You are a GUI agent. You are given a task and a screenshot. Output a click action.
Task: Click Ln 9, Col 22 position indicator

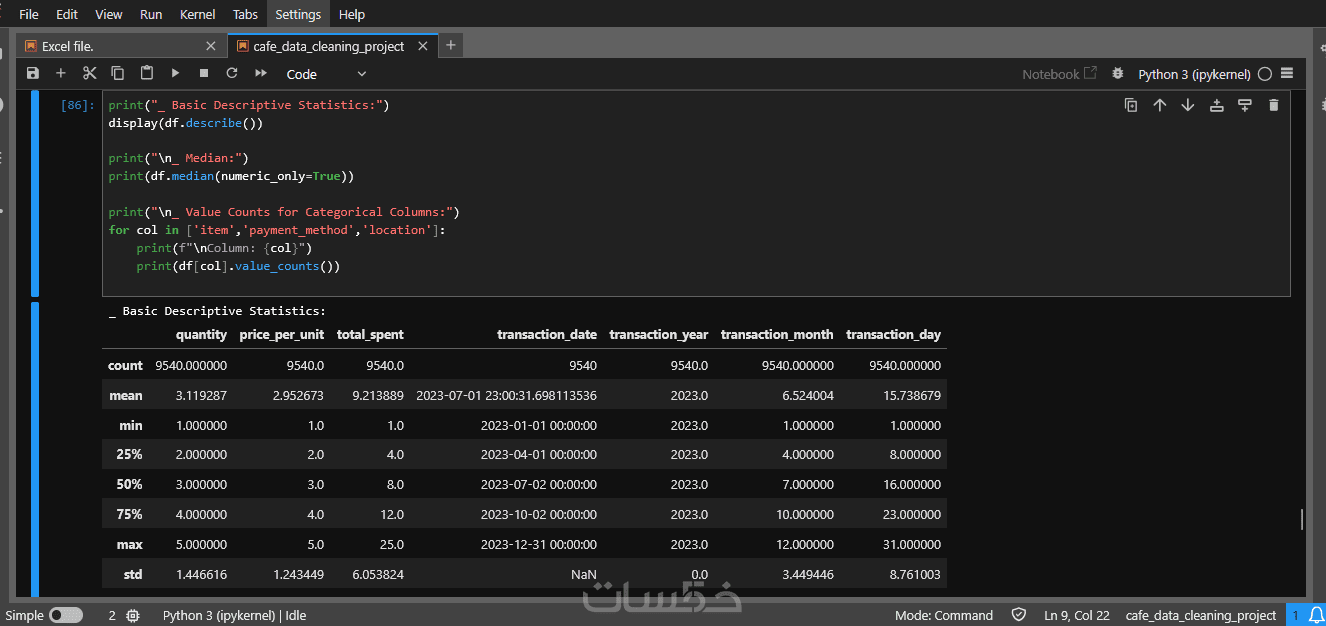click(x=1077, y=615)
